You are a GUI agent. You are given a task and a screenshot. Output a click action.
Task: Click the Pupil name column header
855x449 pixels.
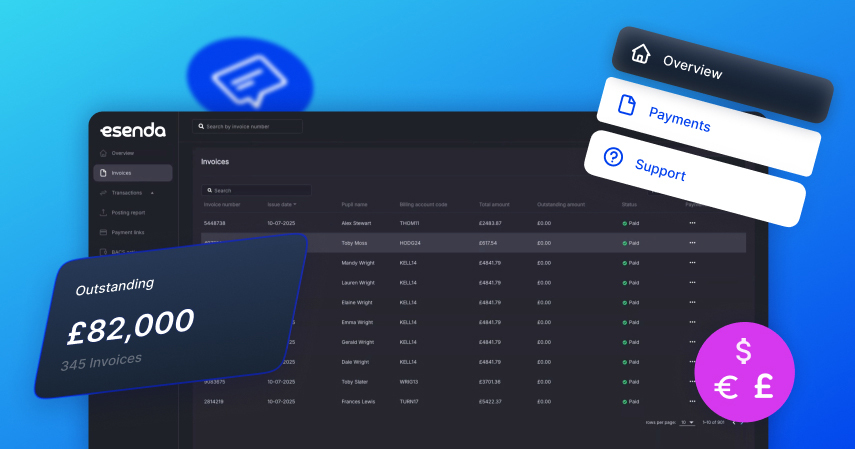(x=354, y=205)
